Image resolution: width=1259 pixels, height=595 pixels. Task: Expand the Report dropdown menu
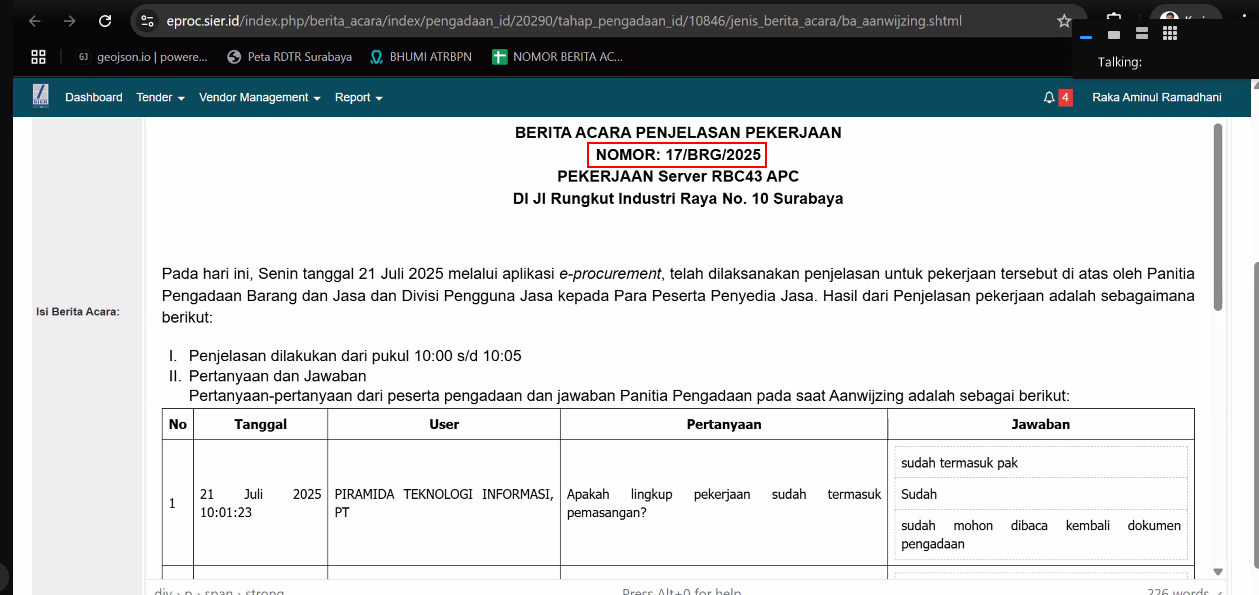point(358,98)
